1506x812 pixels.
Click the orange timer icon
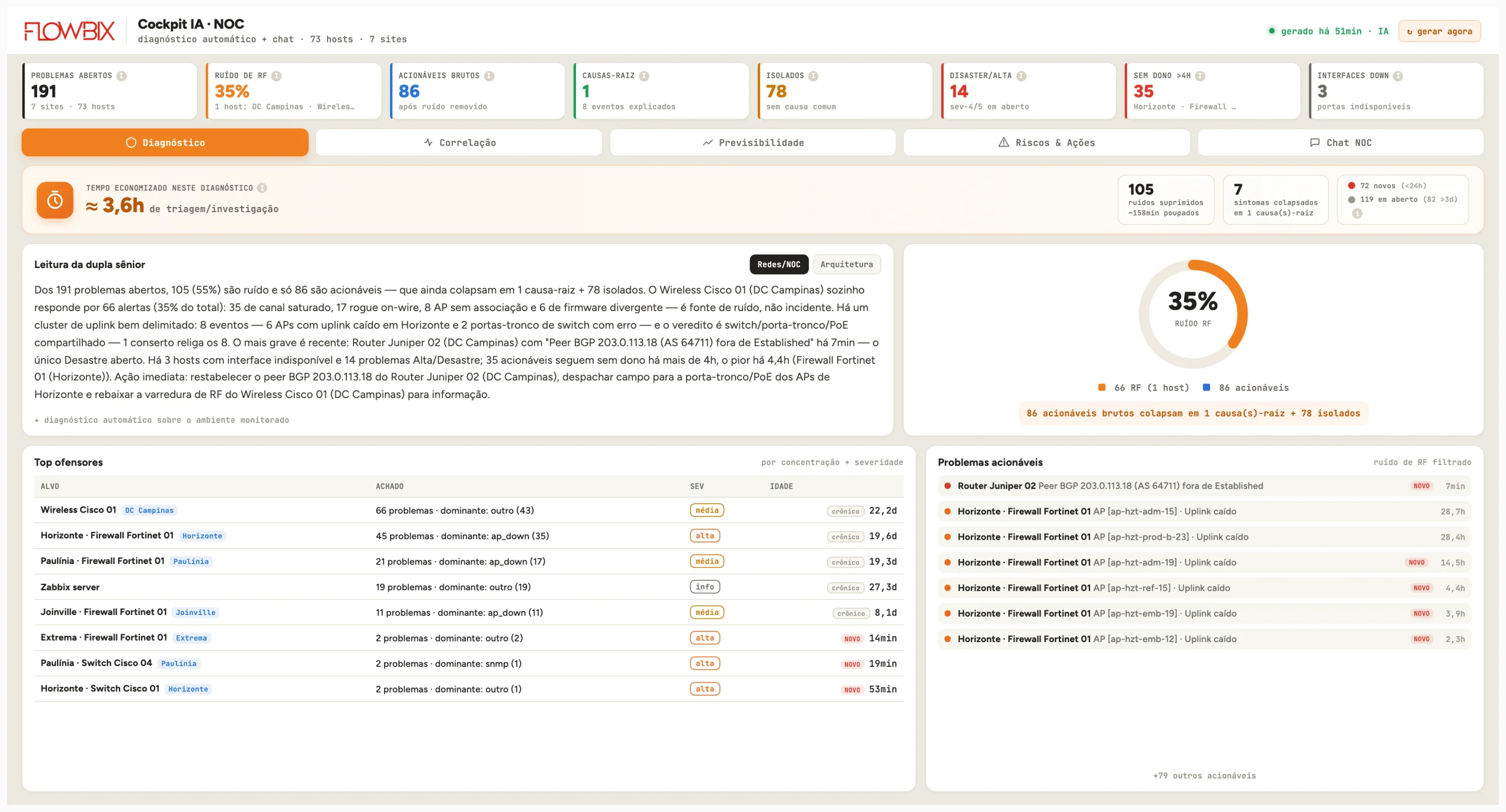tap(55, 201)
